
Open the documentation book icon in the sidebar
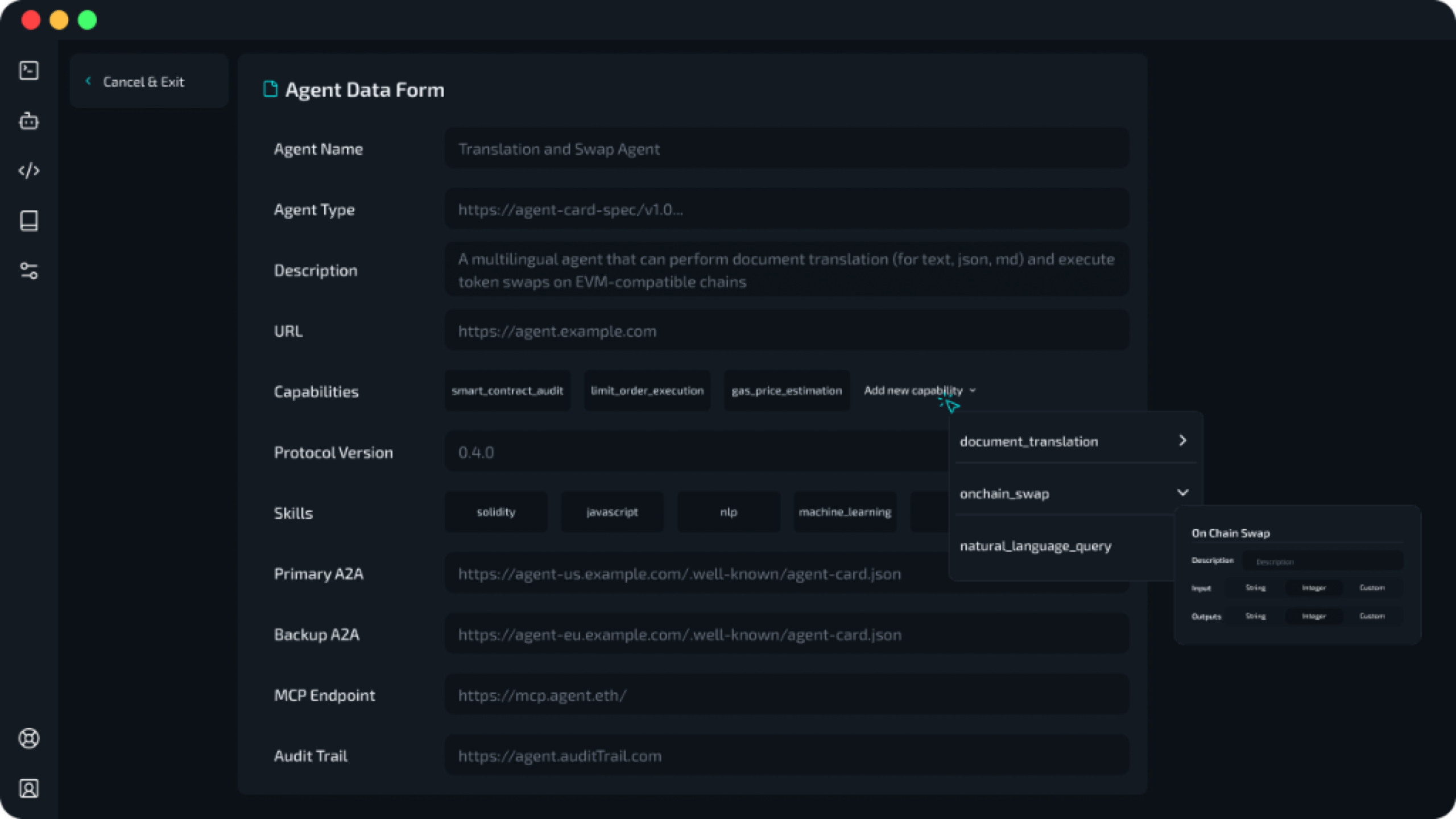point(29,221)
